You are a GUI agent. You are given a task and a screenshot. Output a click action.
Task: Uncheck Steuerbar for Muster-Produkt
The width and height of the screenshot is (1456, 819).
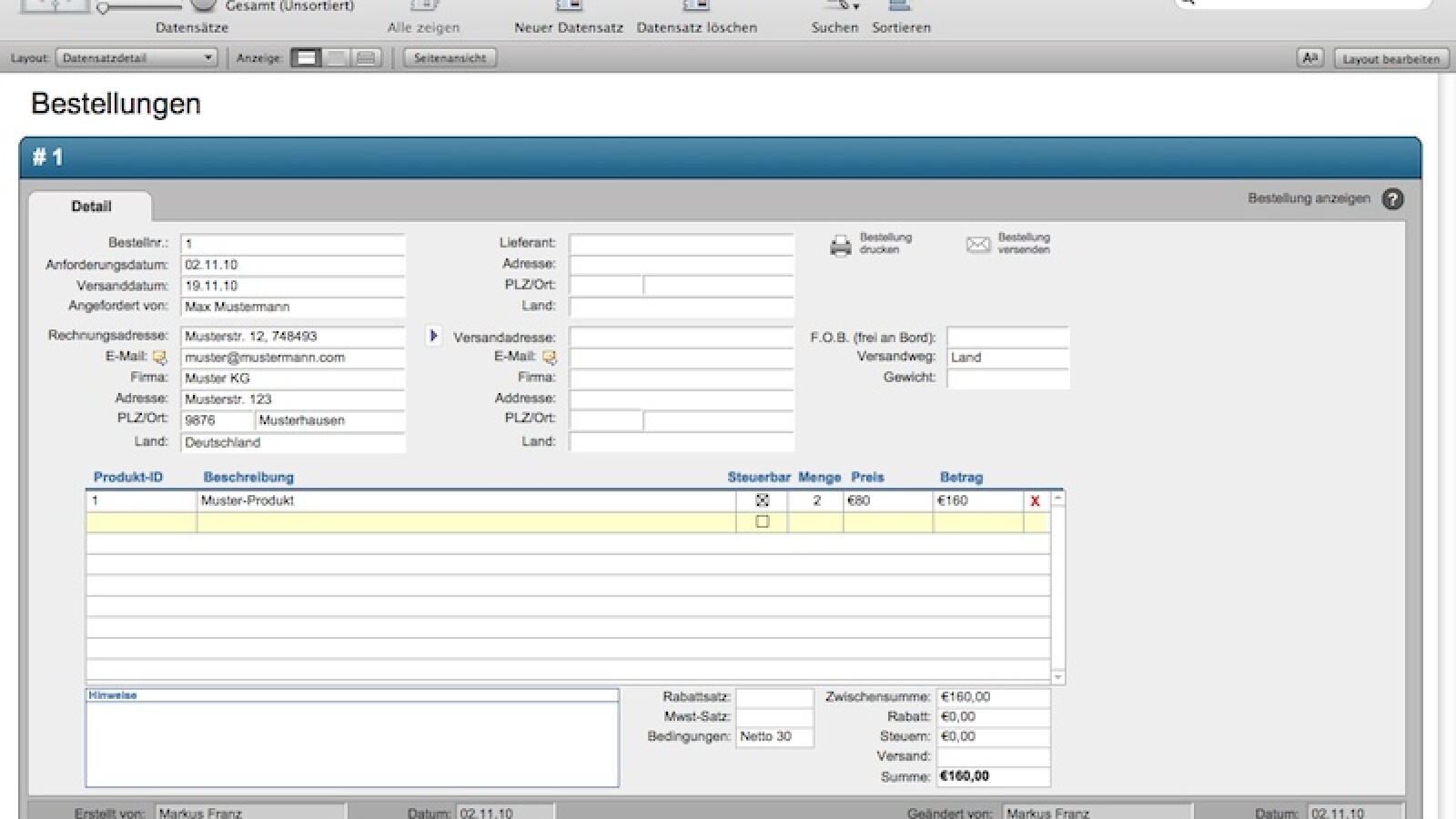pos(763,499)
